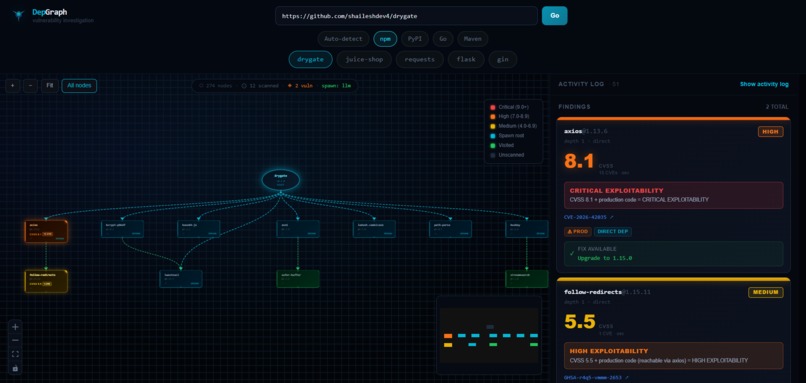Click the 2 vuln indicator
This screenshot has width=806, height=383.
(x=300, y=86)
